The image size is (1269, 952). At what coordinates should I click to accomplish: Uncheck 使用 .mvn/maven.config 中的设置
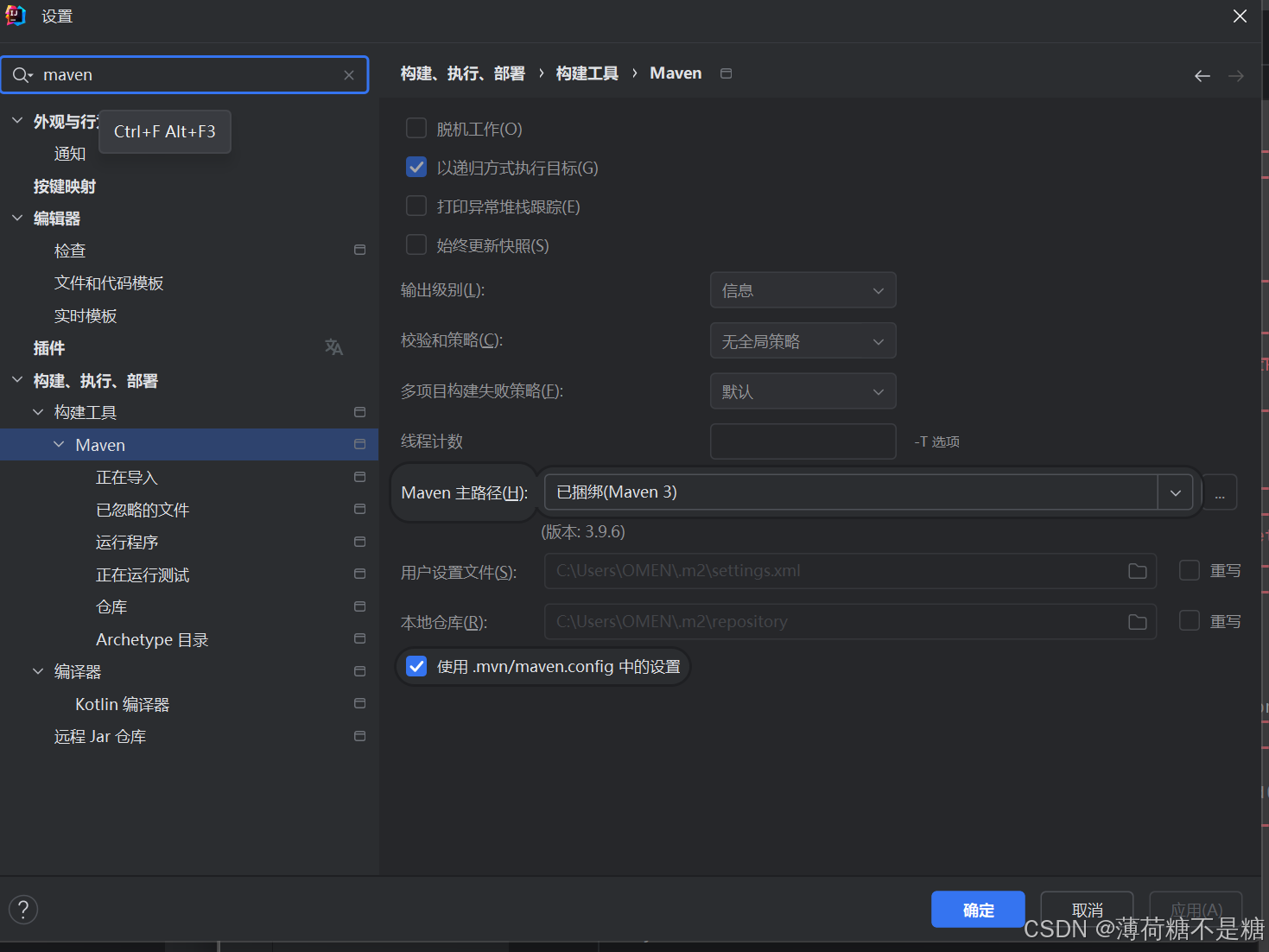tap(416, 666)
